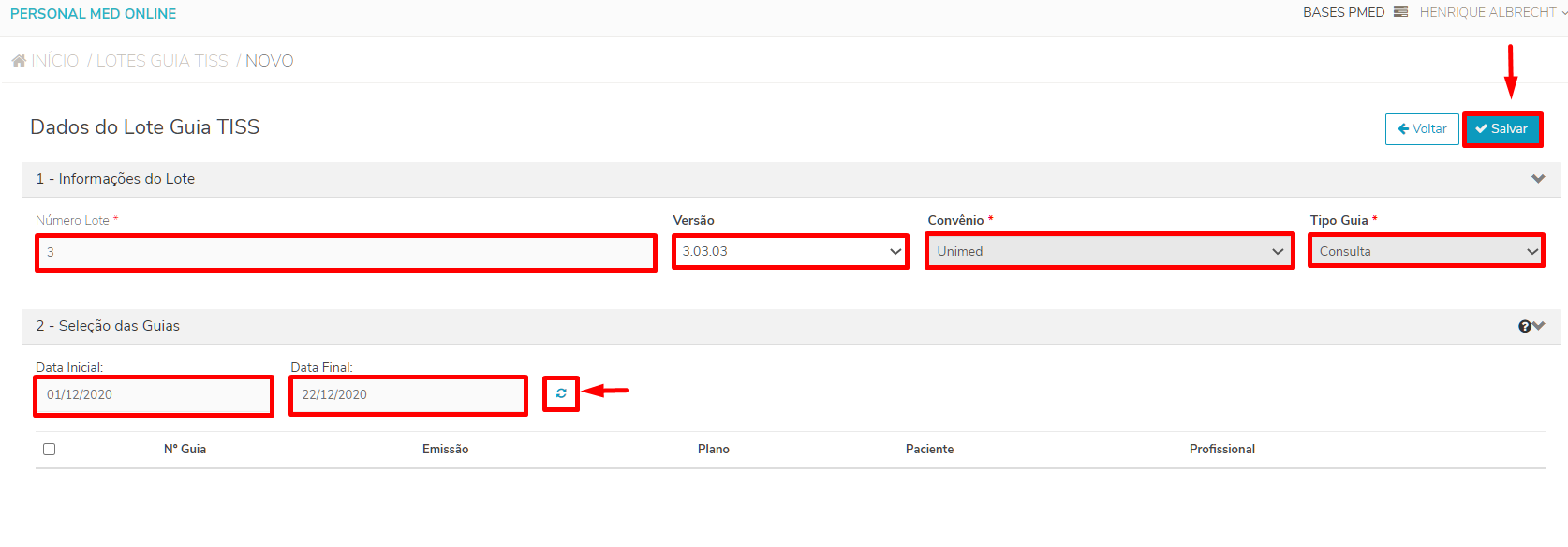Viewport: 1568px width, 547px height.
Task: Click the Plano column header
Action: [714, 450]
